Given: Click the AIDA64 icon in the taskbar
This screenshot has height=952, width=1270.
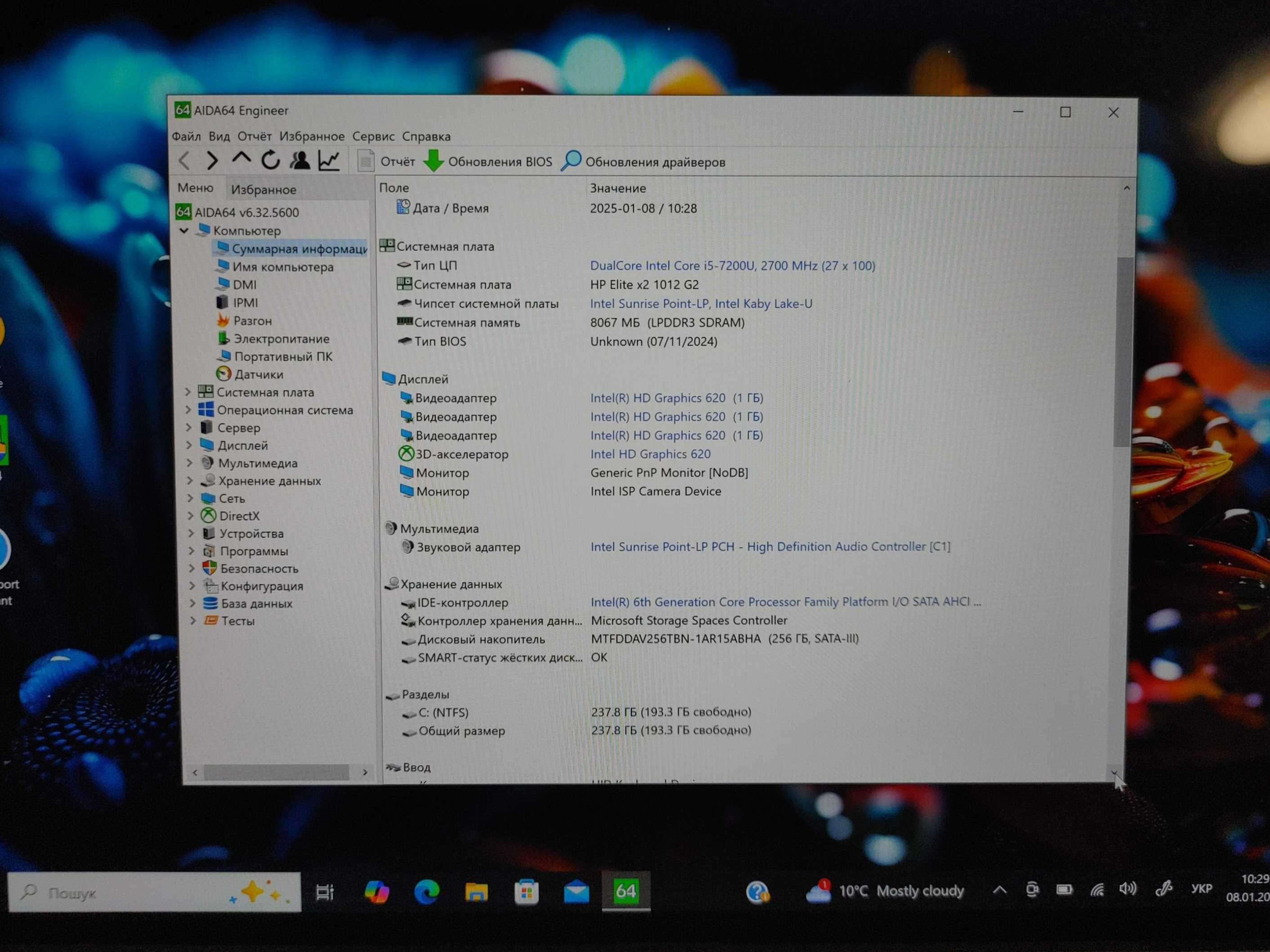Looking at the screenshot, I should click(626, 891).
